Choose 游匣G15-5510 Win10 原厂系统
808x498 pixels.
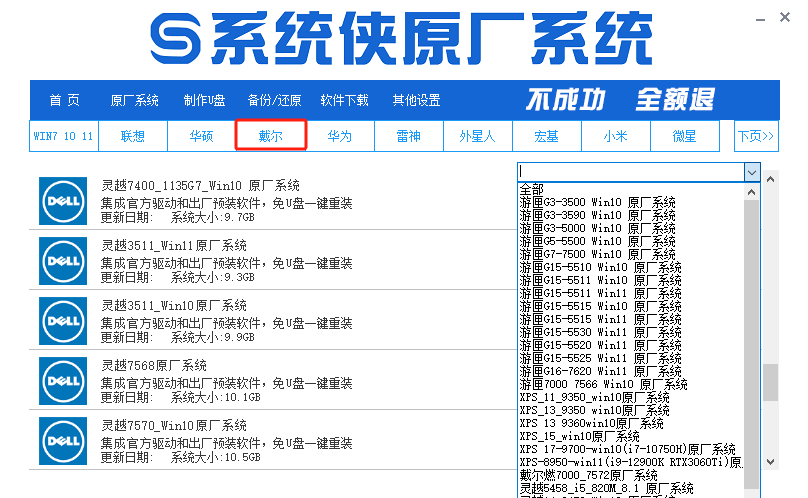(x=631, y=267)
